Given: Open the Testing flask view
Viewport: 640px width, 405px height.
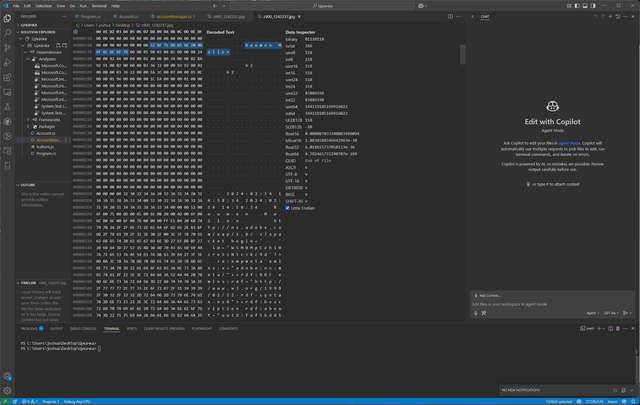Looking at the screenshot, I should click(x=7, y=107).
